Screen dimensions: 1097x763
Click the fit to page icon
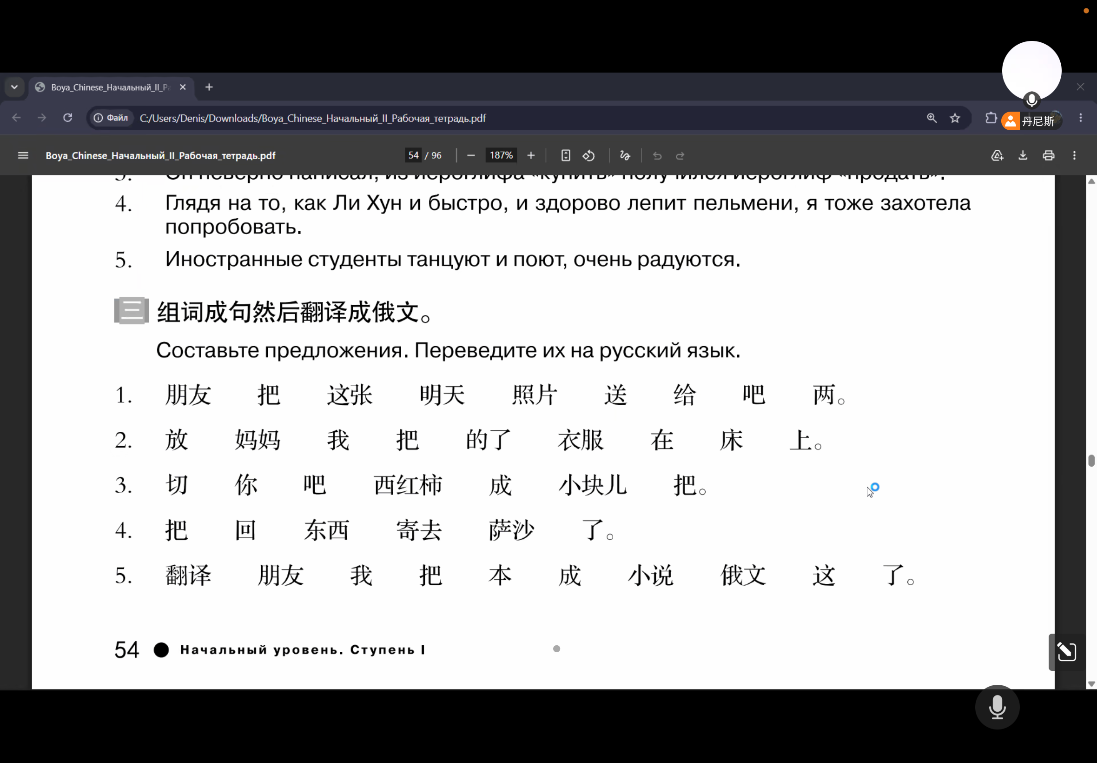pos(566,155)
